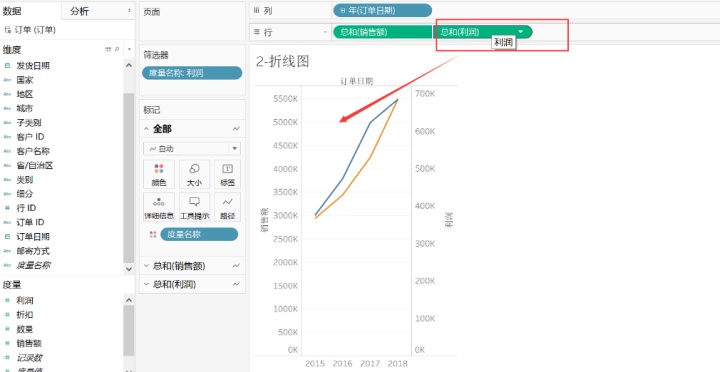
Task: Click the color legend icon beside 度量名称 pill
Action: coord(153,235)
